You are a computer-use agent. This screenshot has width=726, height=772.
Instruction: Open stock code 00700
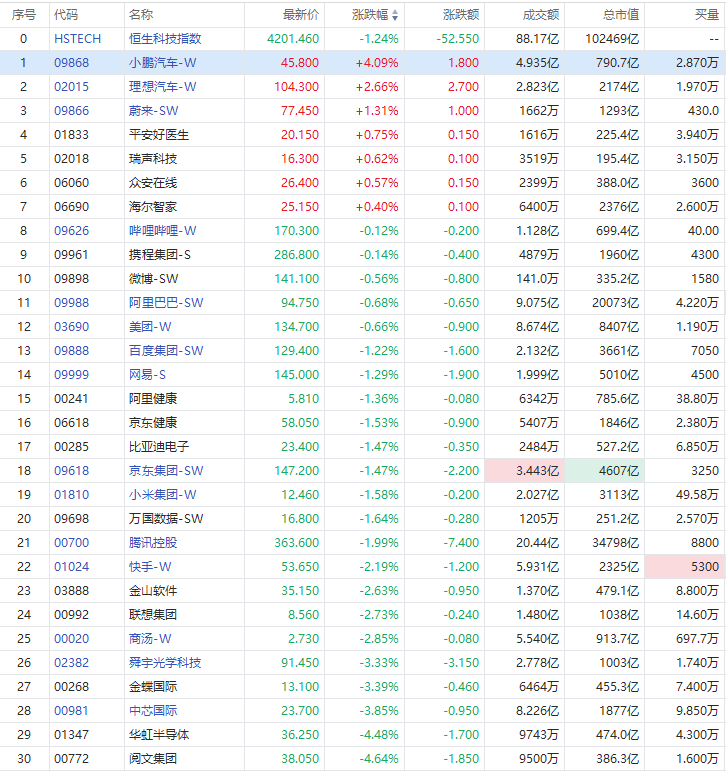[71, 543]
